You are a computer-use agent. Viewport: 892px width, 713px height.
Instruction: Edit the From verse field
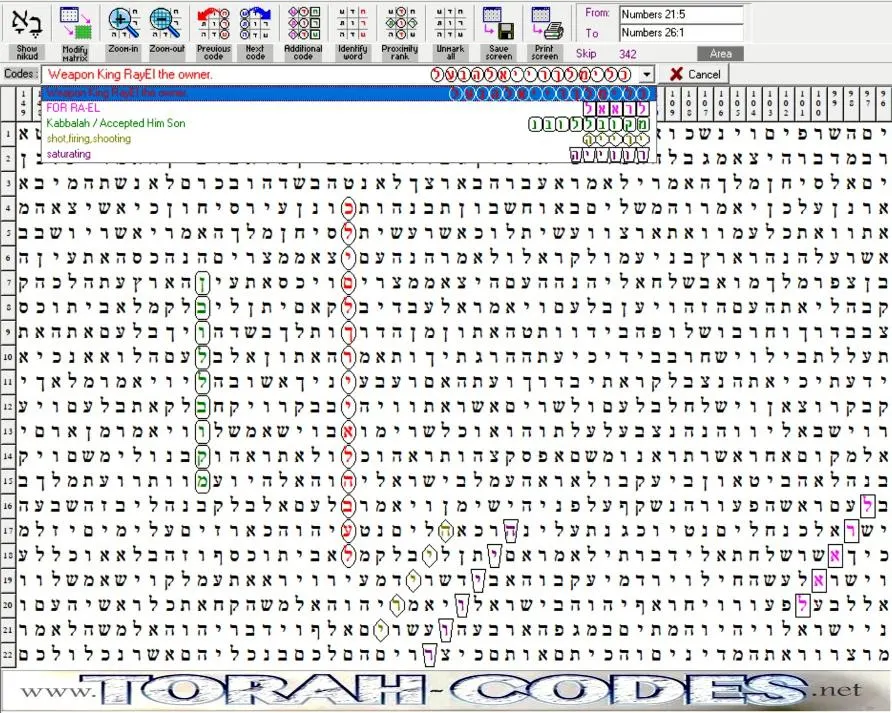click(681, 14)
